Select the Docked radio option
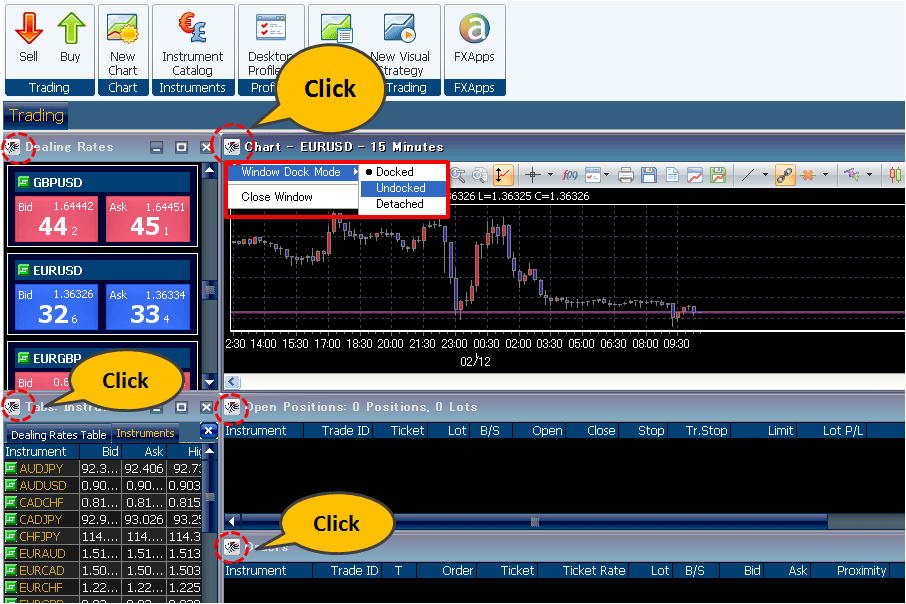 394,172
